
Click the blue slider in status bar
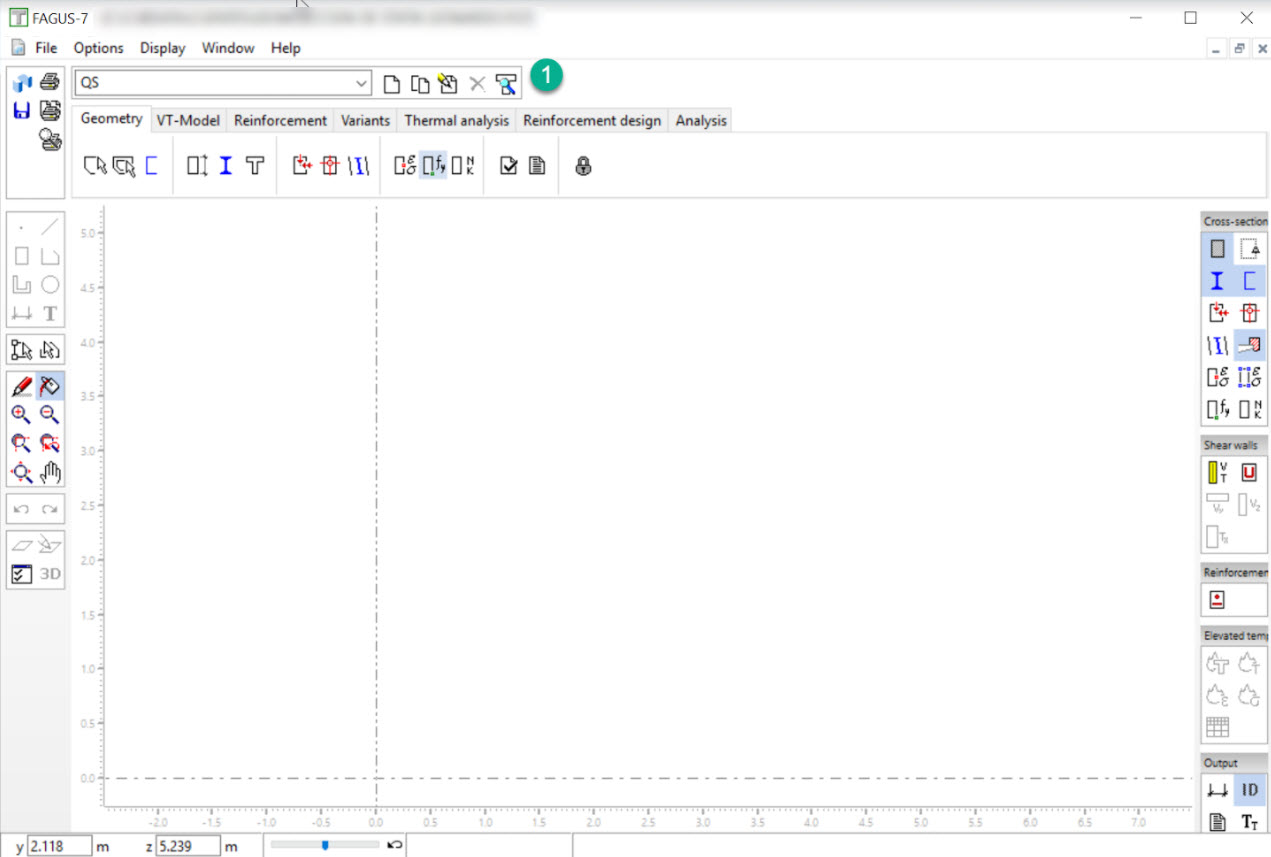[325, 845]
